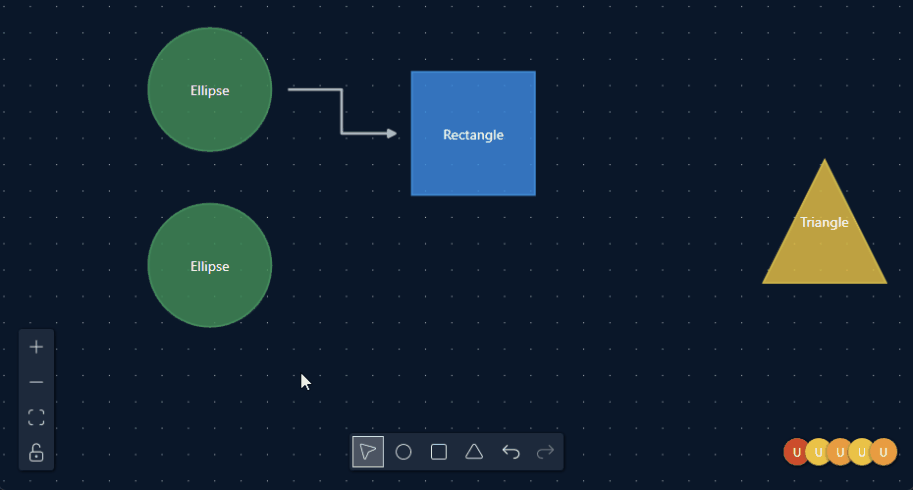Zoom out with the minus button
Screen dimensions: 913x490
[36, 382]
